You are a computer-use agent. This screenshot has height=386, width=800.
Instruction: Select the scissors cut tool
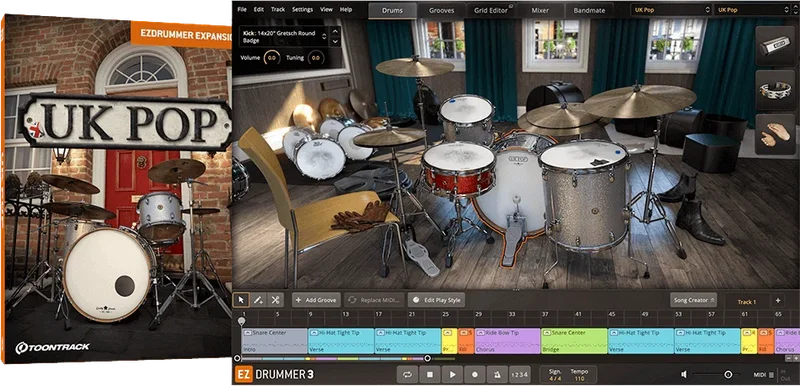275,300
